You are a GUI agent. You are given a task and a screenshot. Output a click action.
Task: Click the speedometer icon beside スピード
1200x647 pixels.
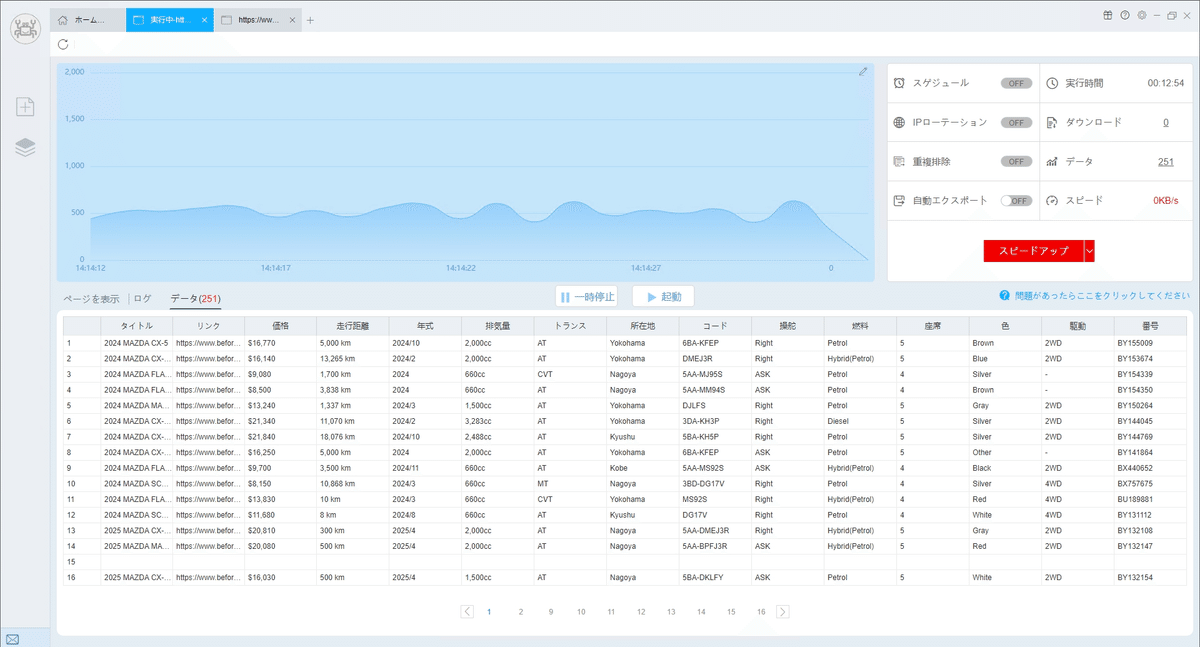(x=1052, y=200)
